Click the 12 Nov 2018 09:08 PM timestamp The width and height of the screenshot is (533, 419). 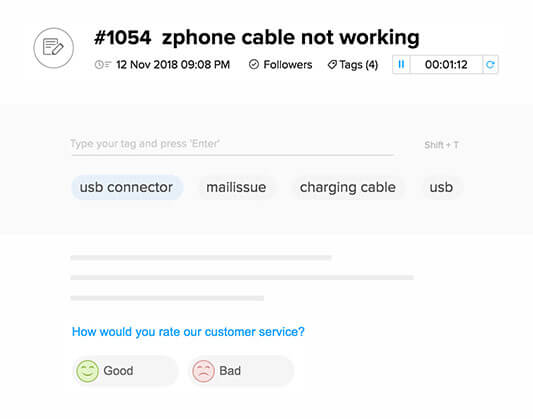173,65
